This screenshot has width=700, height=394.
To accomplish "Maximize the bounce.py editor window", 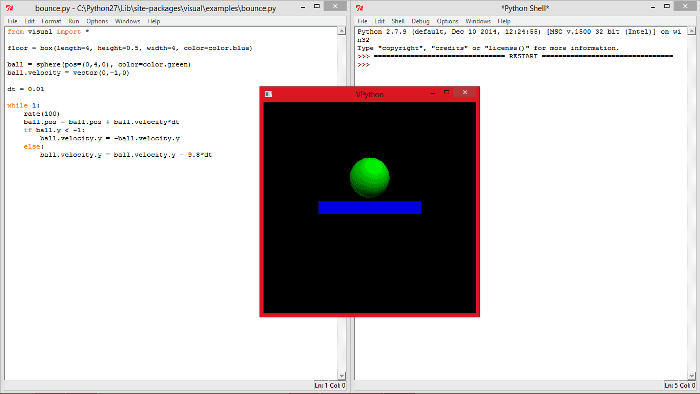I will [x=317, y=6].
